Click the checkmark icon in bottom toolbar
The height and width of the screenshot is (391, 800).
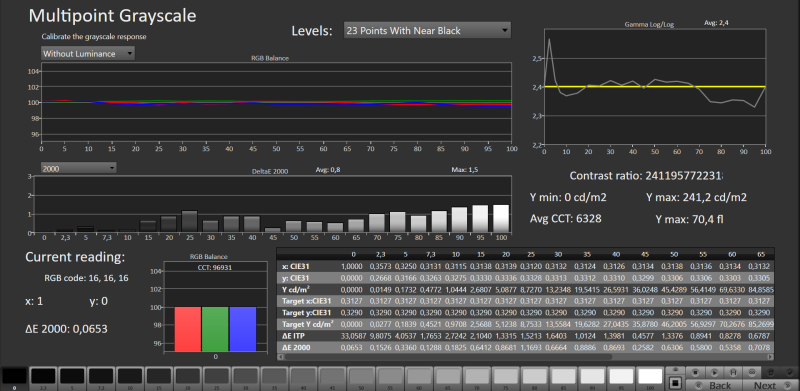[x=790, y=373]
